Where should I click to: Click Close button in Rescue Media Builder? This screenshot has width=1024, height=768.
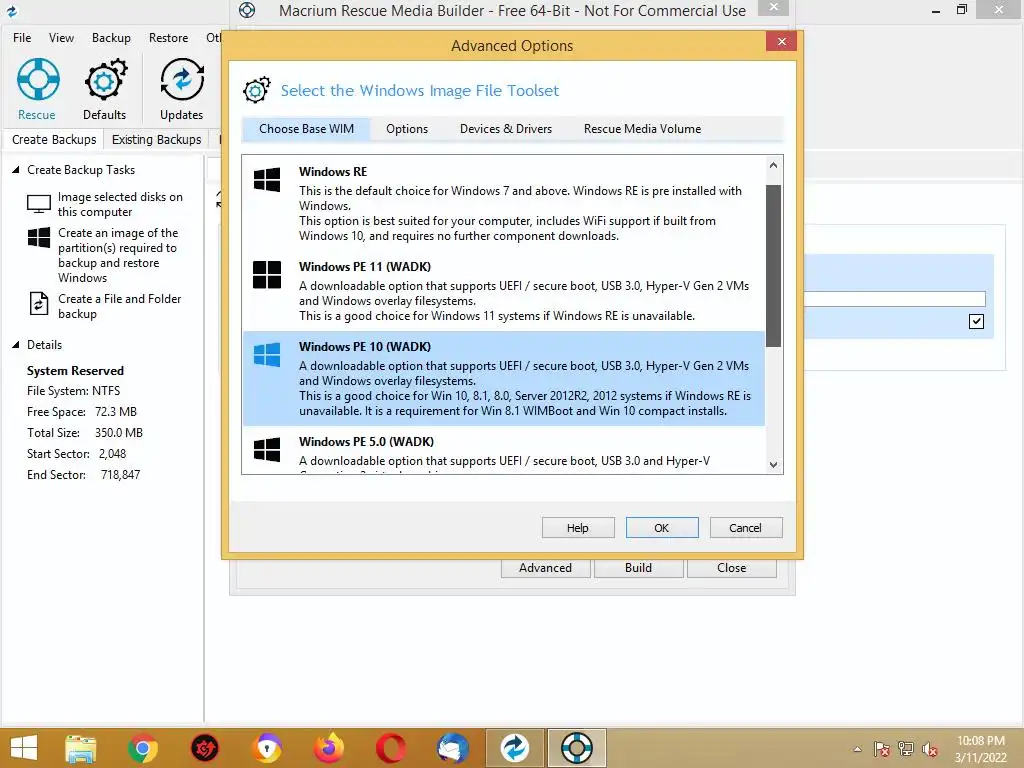[x=731, y=568]
